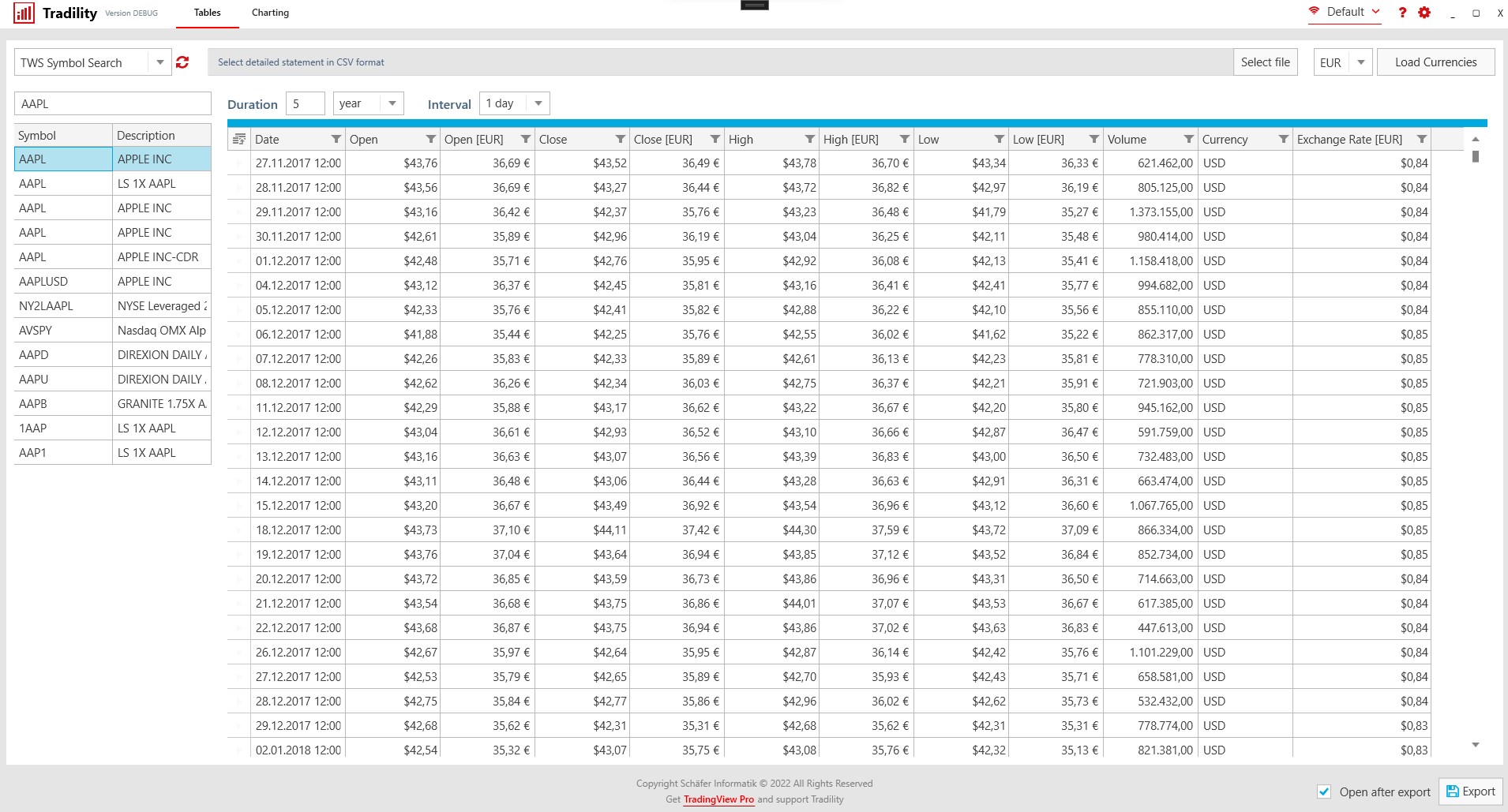Image resolution: width=1508 pixels, height=812 pixels.
Task: Click the CSV statement path field
Action: (x=720, y=62)
